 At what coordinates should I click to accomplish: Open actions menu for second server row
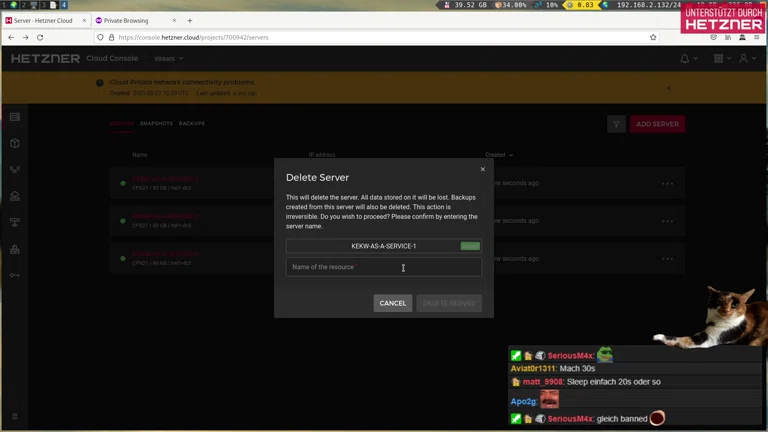tap(667, 221)
